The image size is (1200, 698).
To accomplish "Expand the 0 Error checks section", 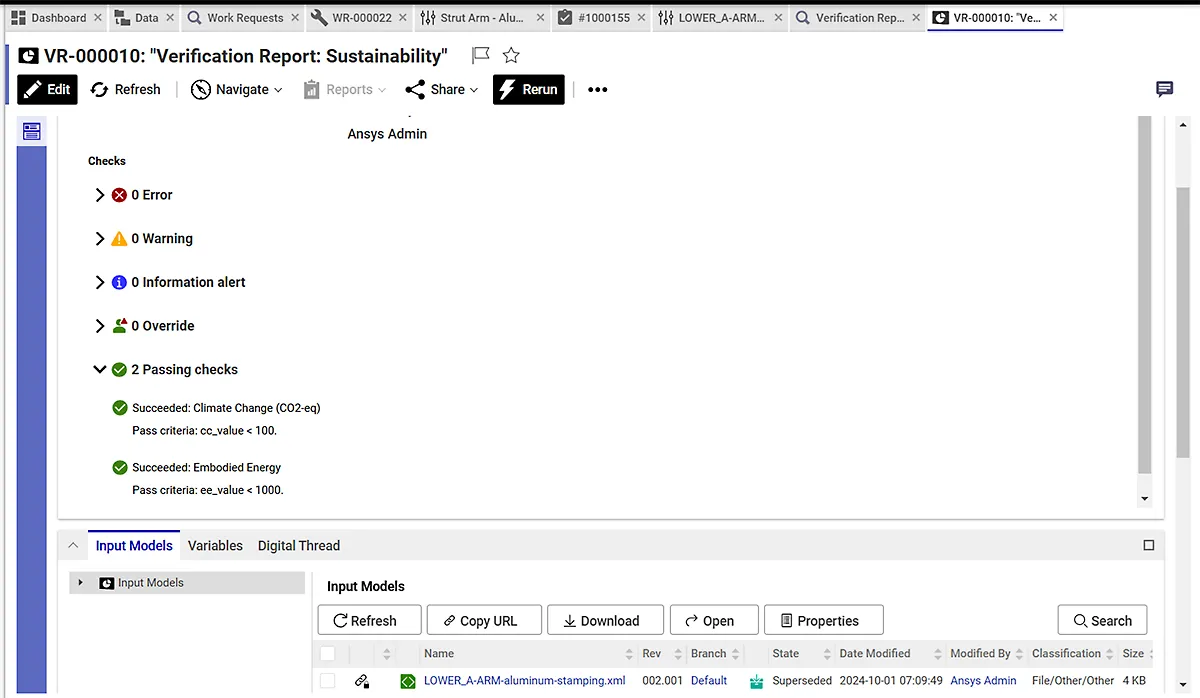I will [x=100, y=194].
